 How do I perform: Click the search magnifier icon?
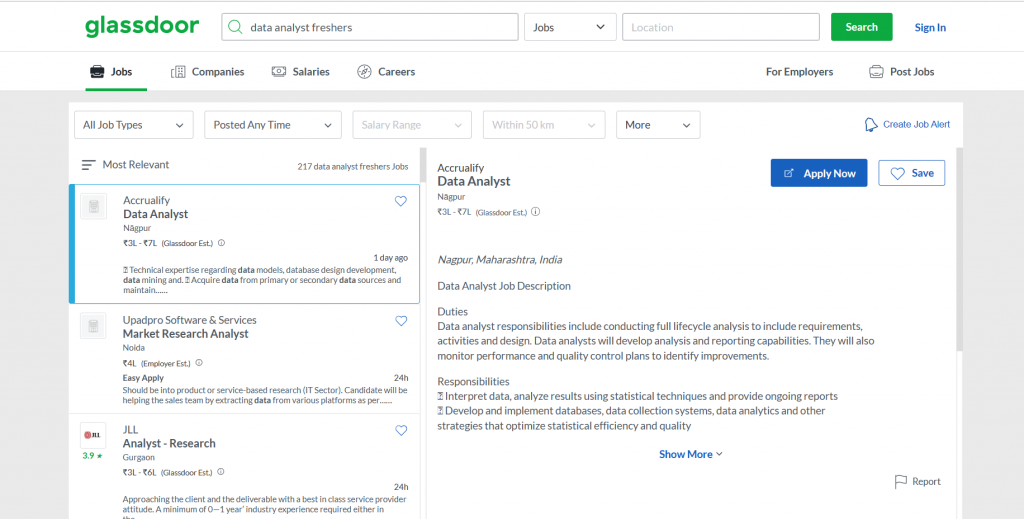point(236,27)
